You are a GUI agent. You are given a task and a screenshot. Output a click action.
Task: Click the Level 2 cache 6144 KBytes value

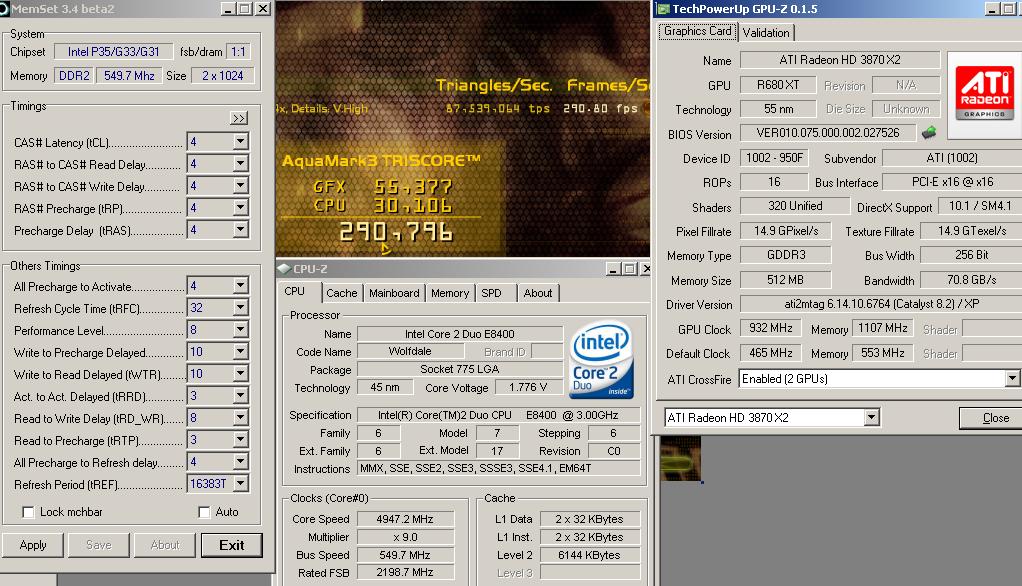[589, 555]
